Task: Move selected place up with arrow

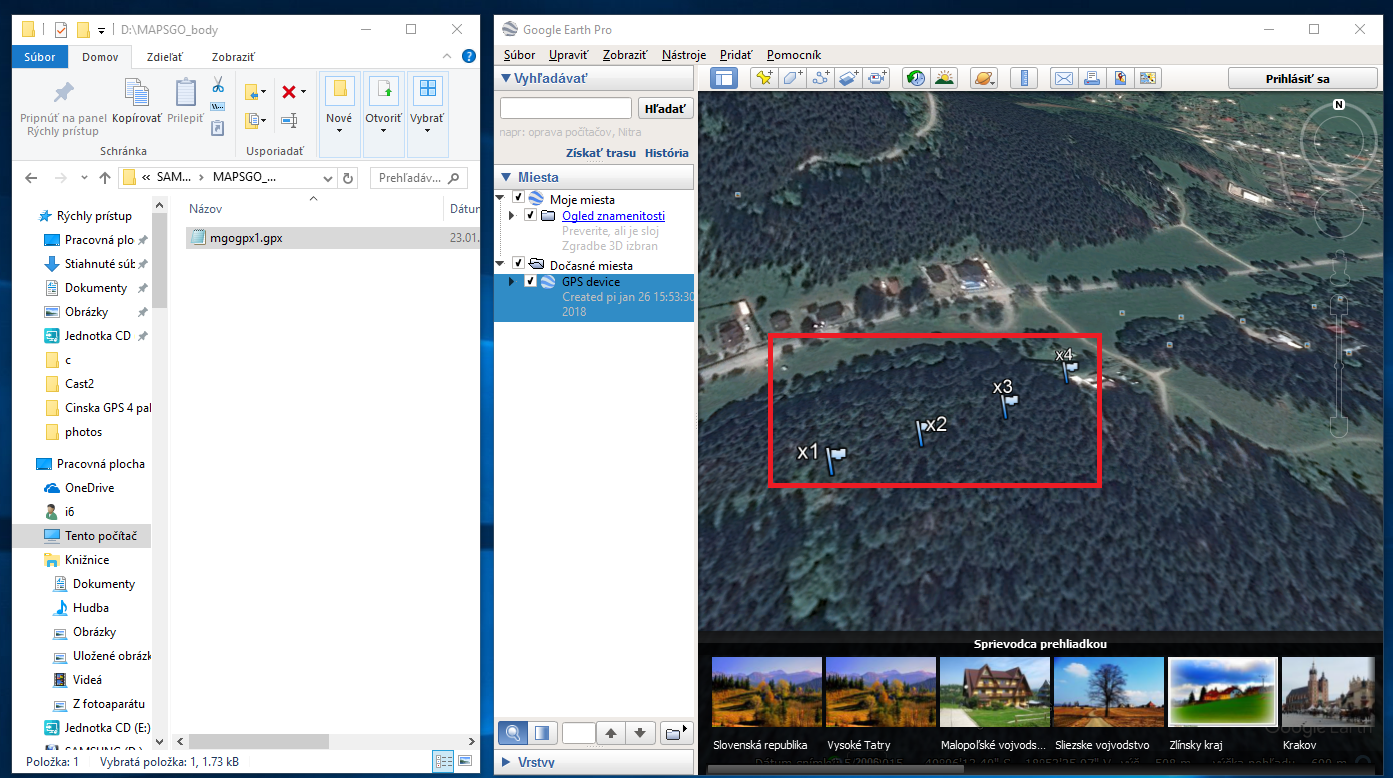Action: (x=610, y=733)
